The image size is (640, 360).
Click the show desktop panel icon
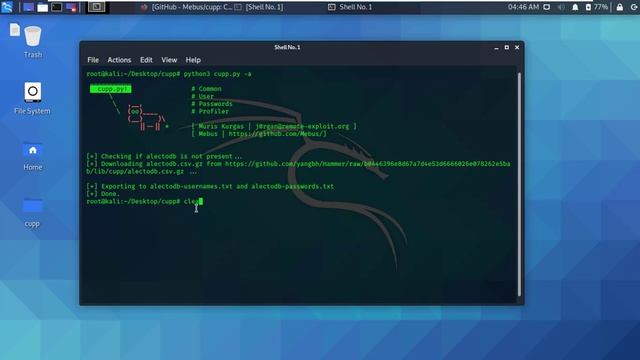pyautogui.click(x=28, y=7)
